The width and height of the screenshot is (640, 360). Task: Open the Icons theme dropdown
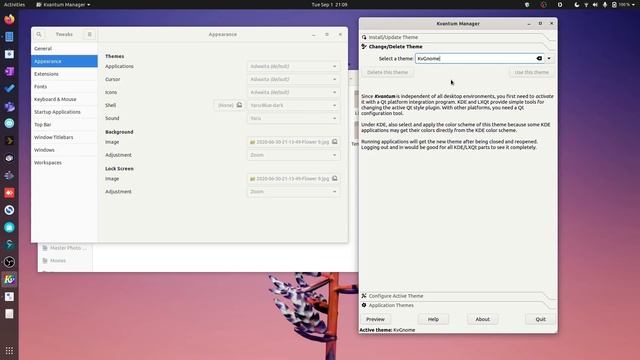(293, 92)
